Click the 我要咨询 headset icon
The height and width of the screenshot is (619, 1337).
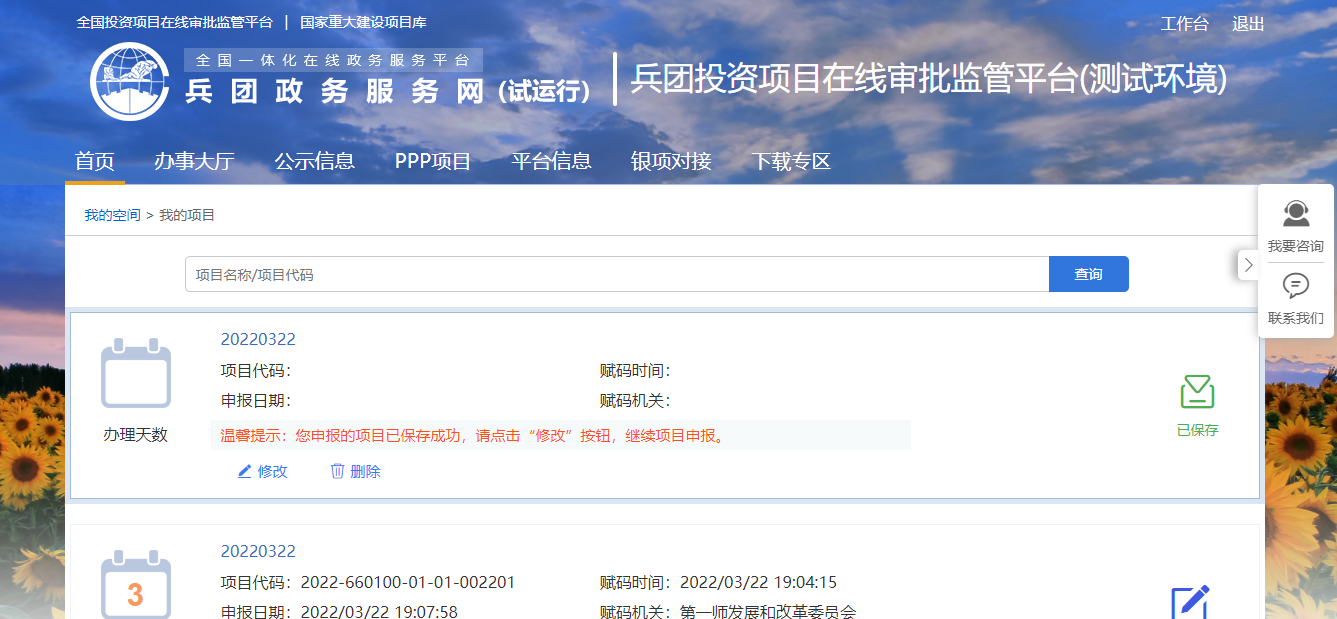point(1296,214)
